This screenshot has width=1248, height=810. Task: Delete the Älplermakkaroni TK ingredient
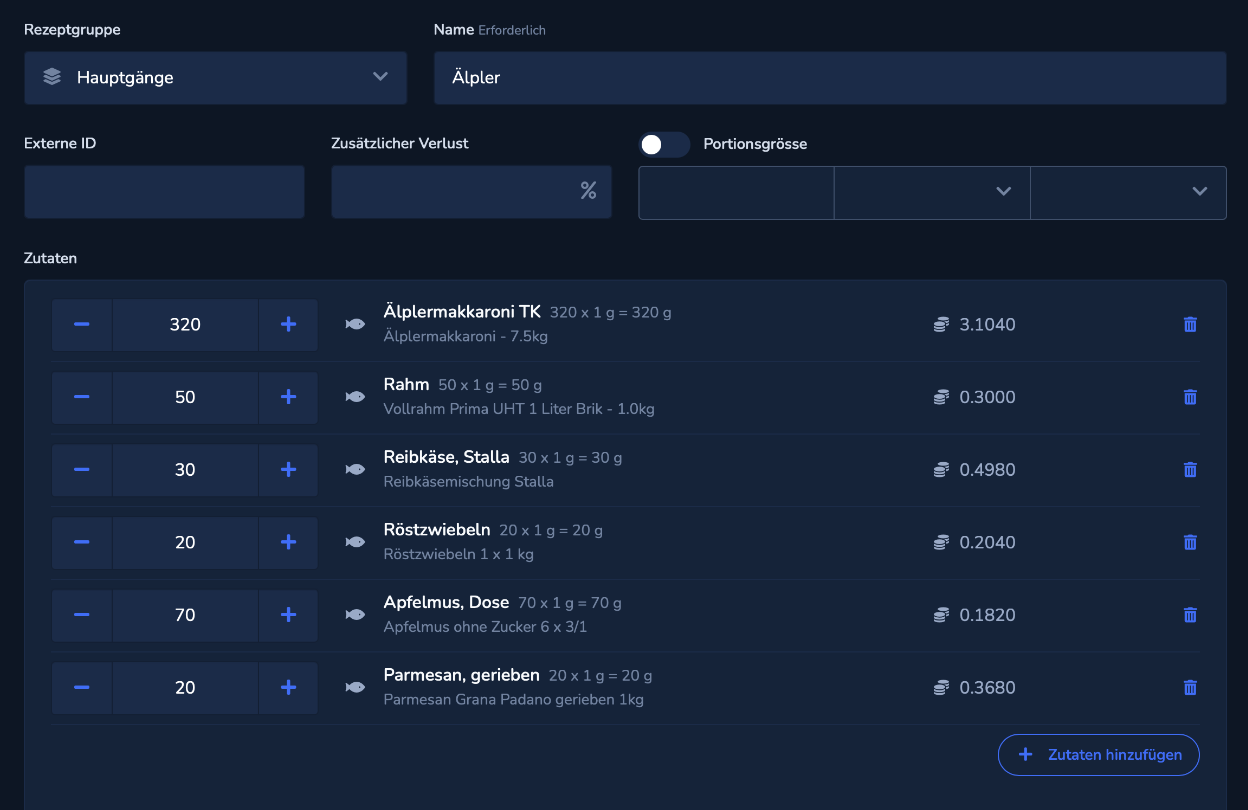(x=1190, y=324)
